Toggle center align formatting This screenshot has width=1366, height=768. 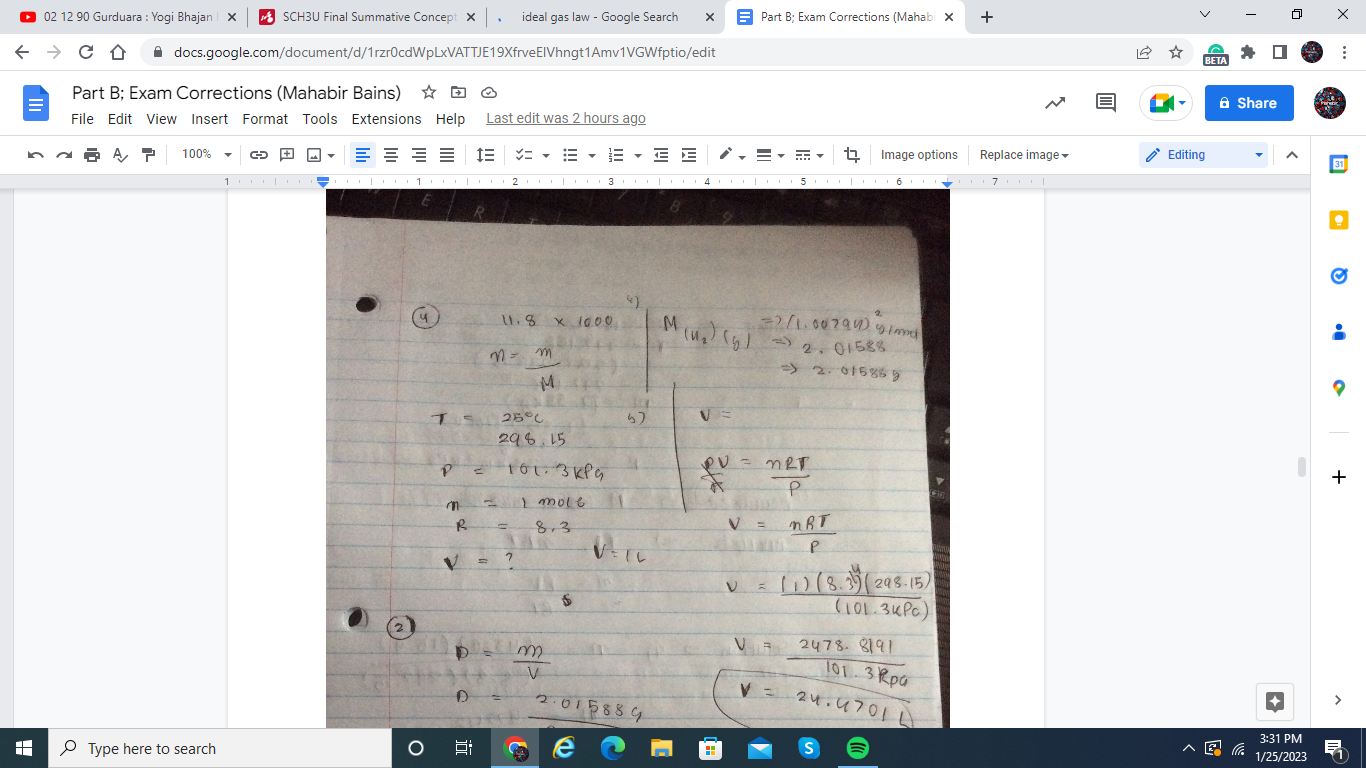pos(391,155)
